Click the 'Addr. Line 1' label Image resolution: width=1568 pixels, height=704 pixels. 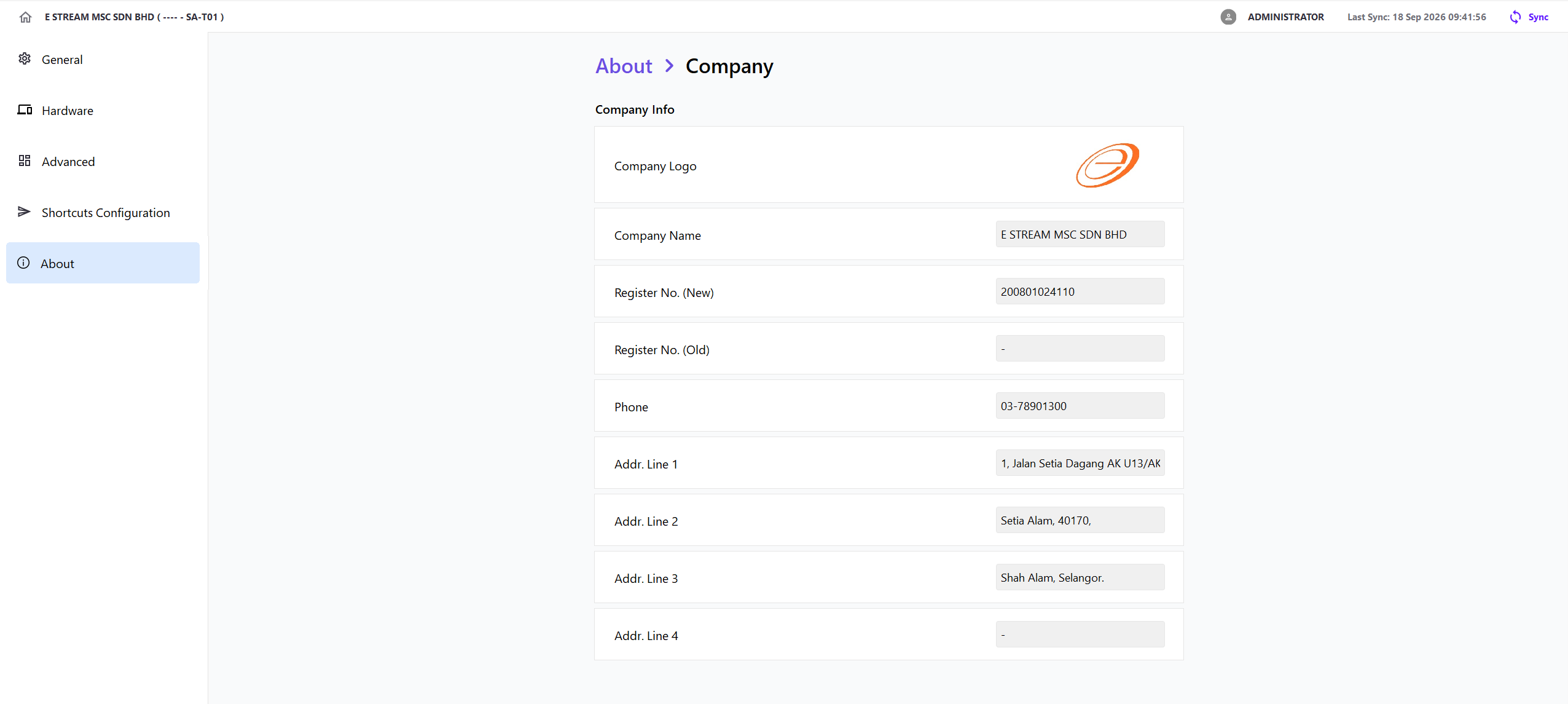coord(646,464)
